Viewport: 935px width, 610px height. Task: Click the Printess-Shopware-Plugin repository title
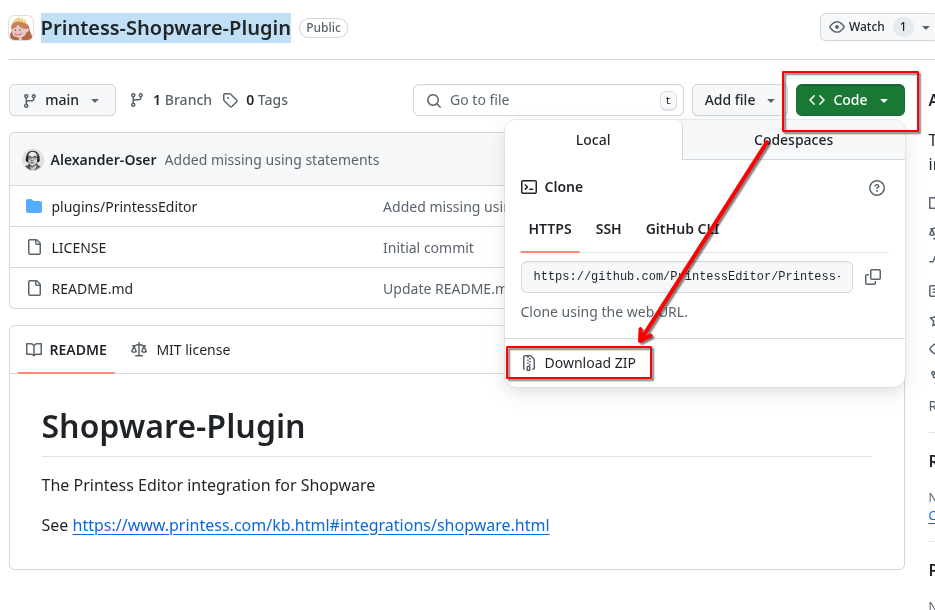166,28
